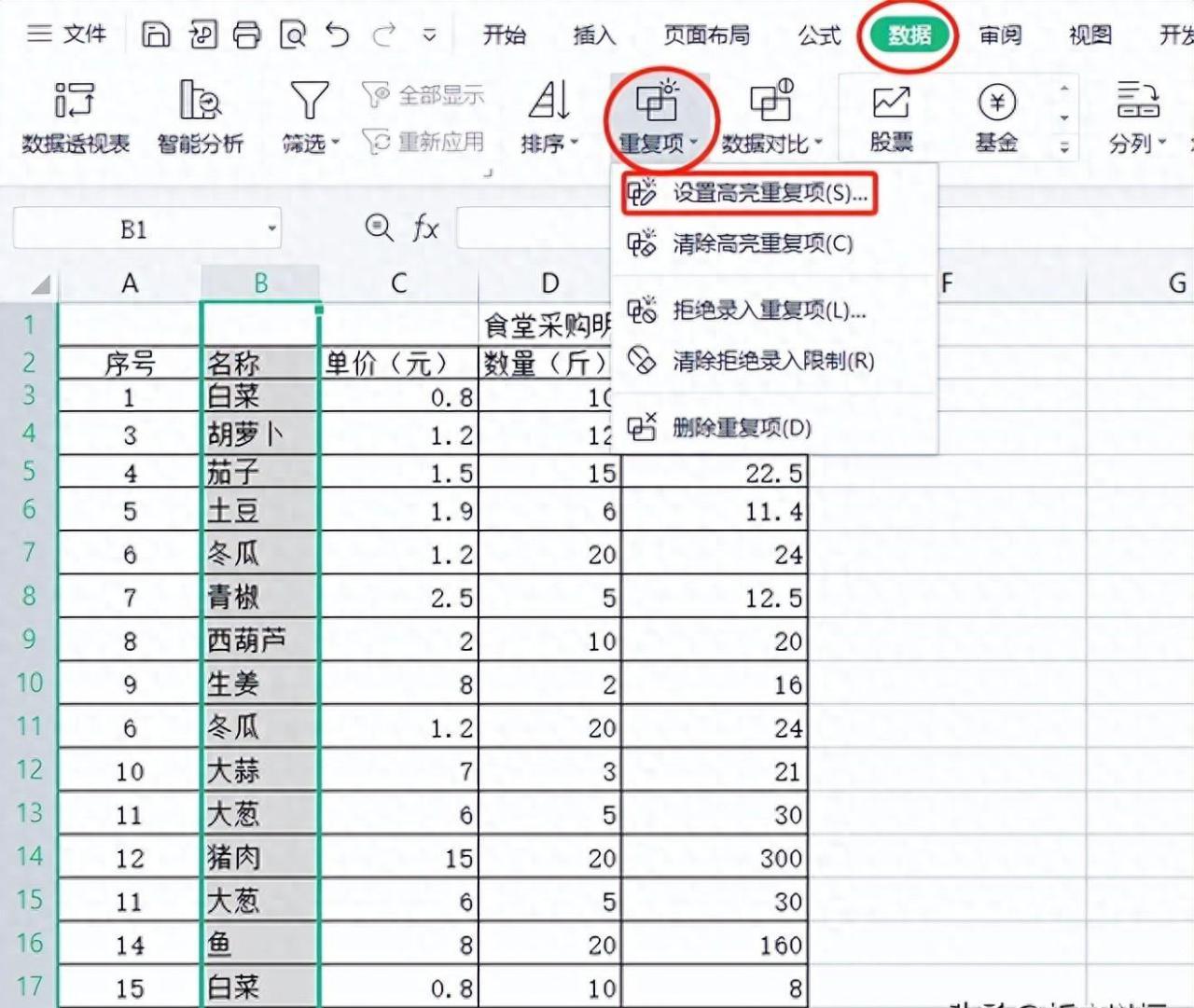Screen dimensions: 1194x1008
Task: Select column B header
Action: (x=260, y=283)
